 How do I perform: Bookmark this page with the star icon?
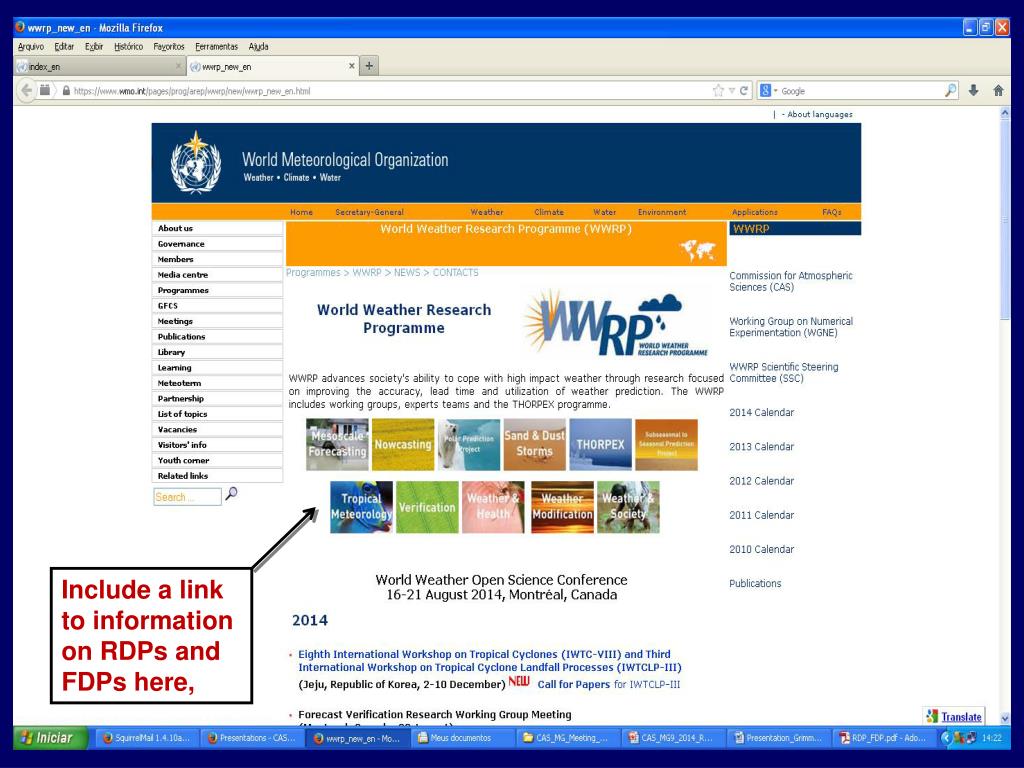[x=718, y=91]
